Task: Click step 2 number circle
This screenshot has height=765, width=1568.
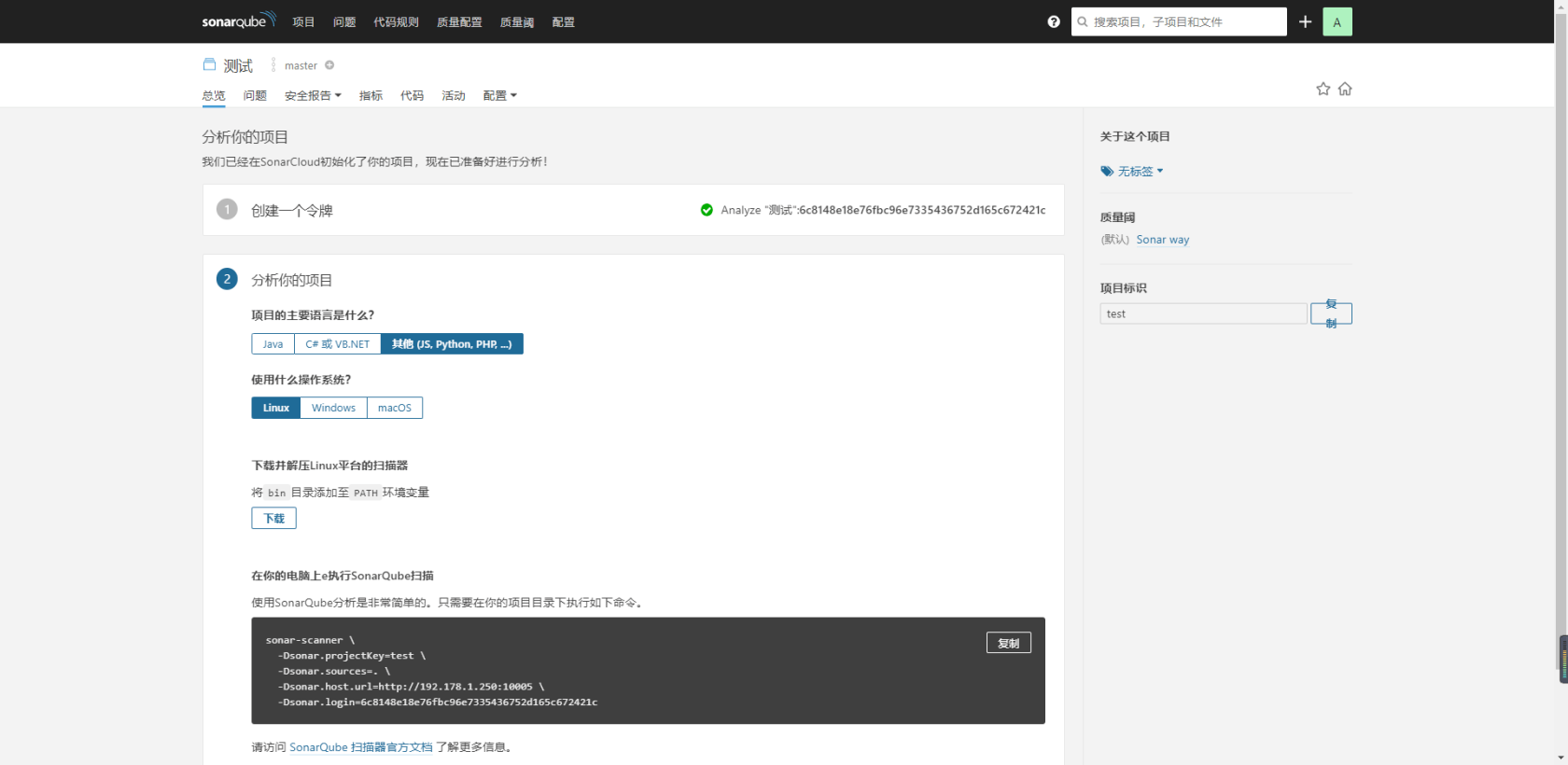Action: 227,279
